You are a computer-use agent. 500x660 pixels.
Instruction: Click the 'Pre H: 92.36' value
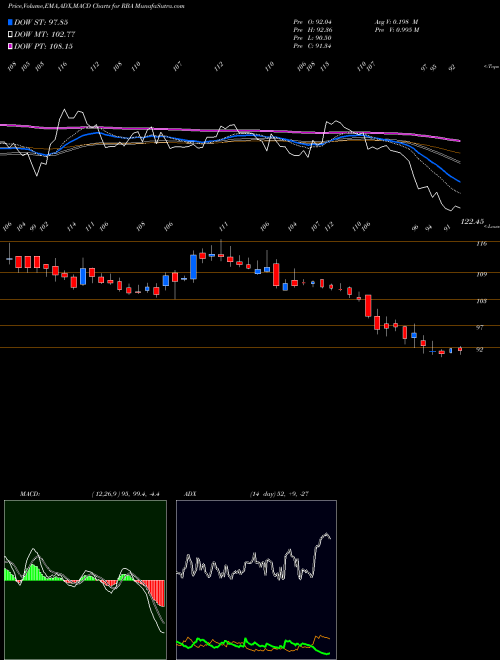313,30
